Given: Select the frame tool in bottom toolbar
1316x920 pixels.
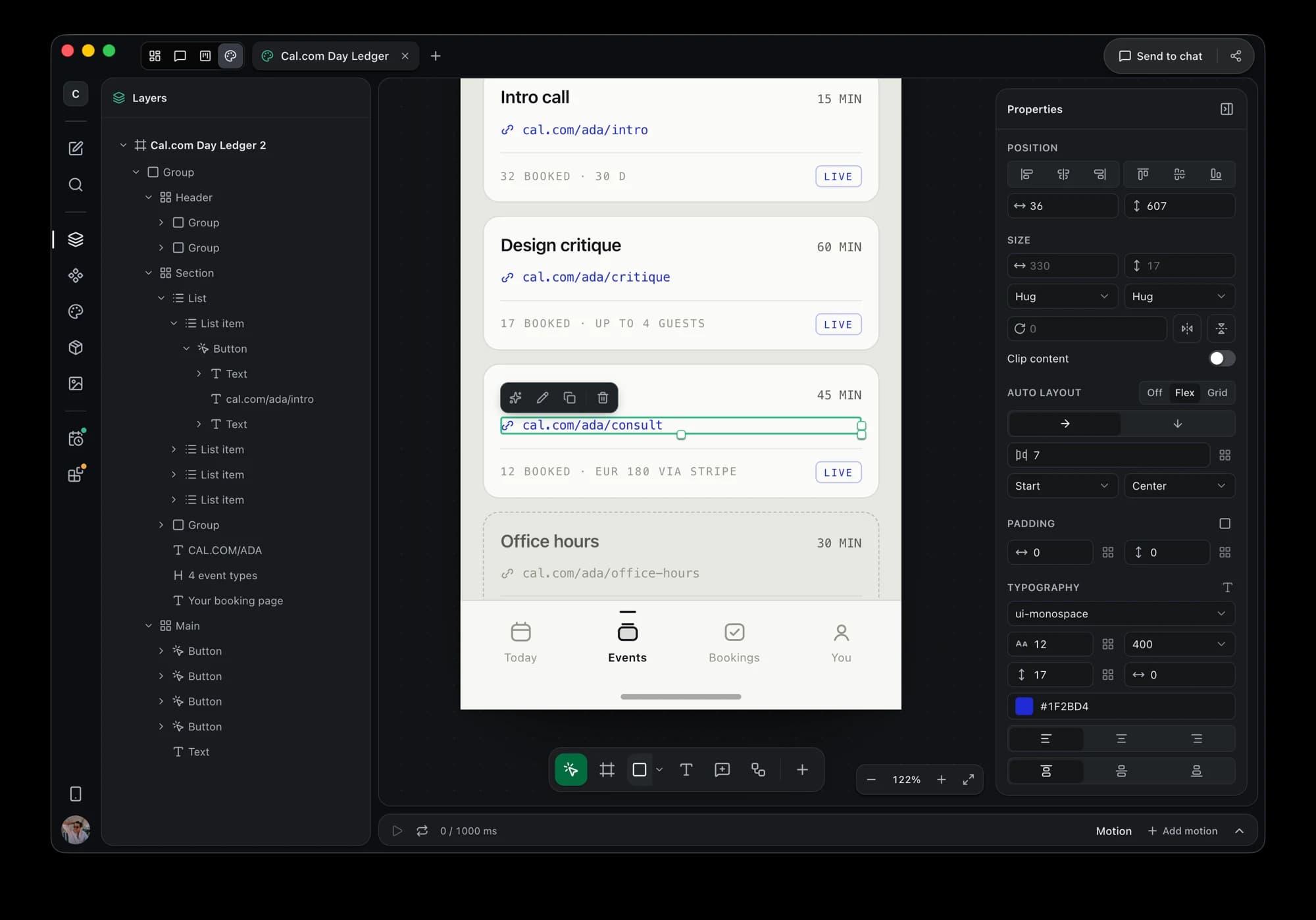Looking at the screenshot, I should (x=607, y=769).
